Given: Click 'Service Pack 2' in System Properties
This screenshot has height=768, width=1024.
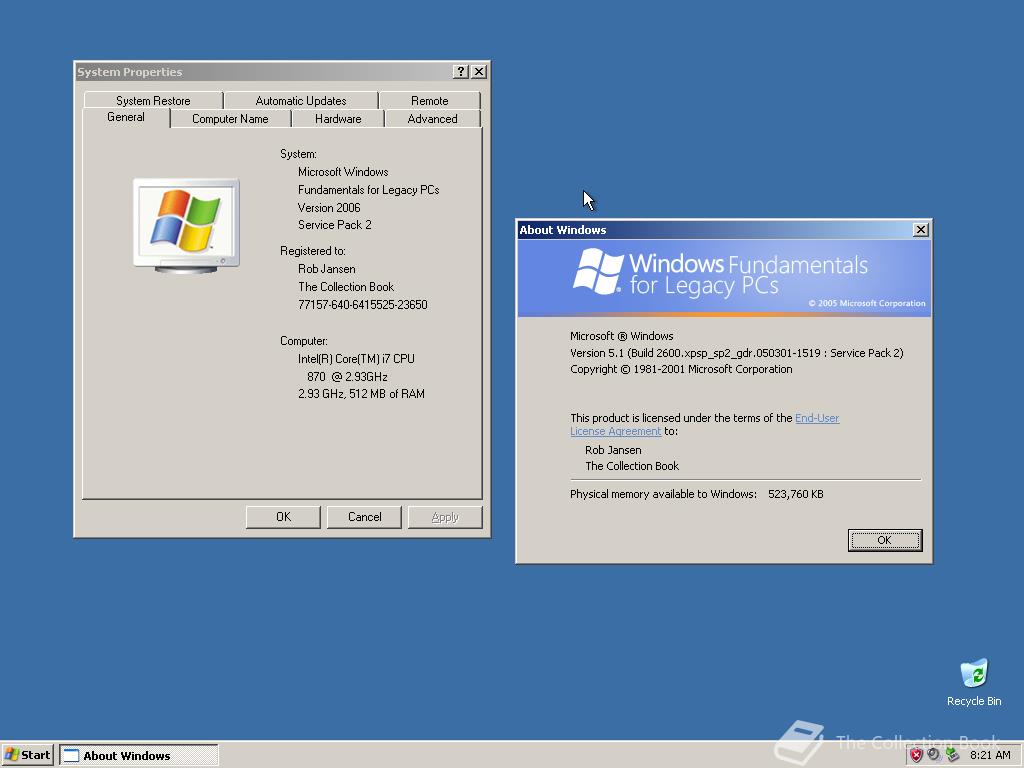Looking at the screenshot, I should (x=334, y=225).
